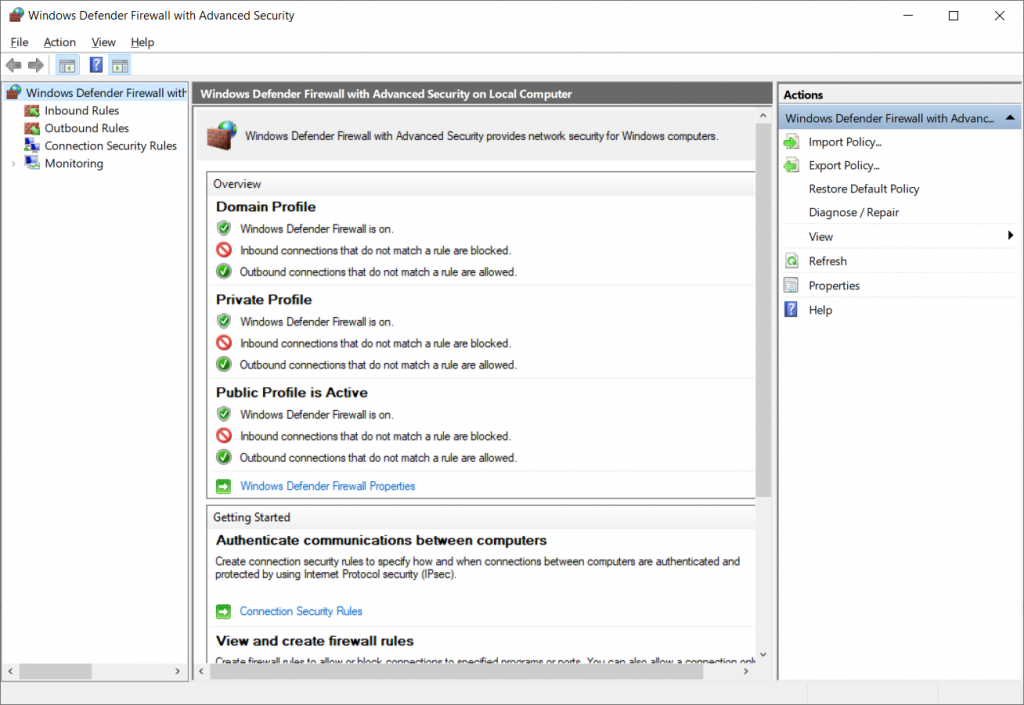Maximize the firewall window
Viewport: 1024px width, 705px height.
click(x=953, y=16)
